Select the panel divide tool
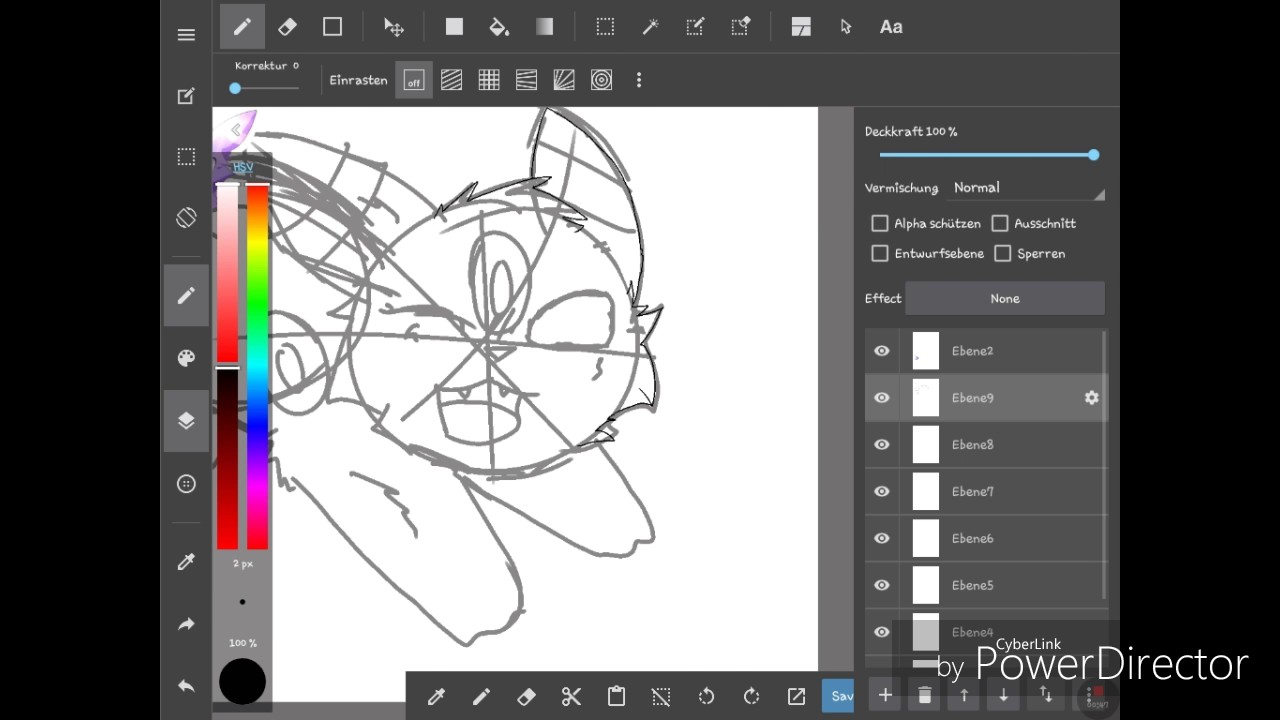 801,27
